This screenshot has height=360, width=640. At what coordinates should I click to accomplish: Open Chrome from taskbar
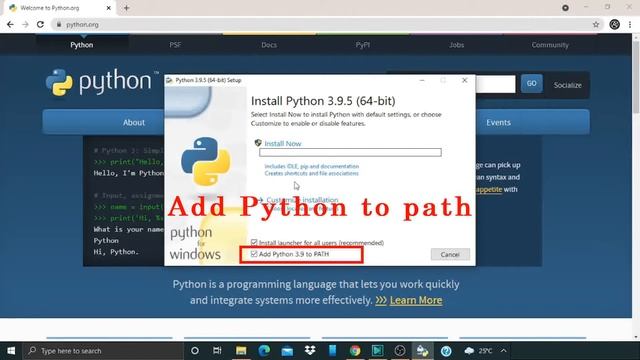(355, 351)
